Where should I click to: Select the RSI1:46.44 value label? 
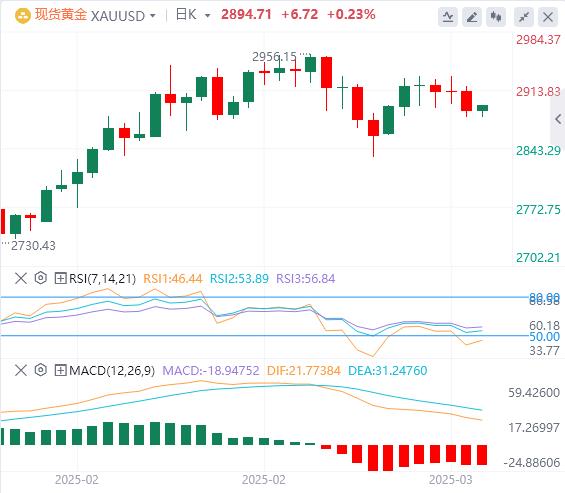click(173, 279)
